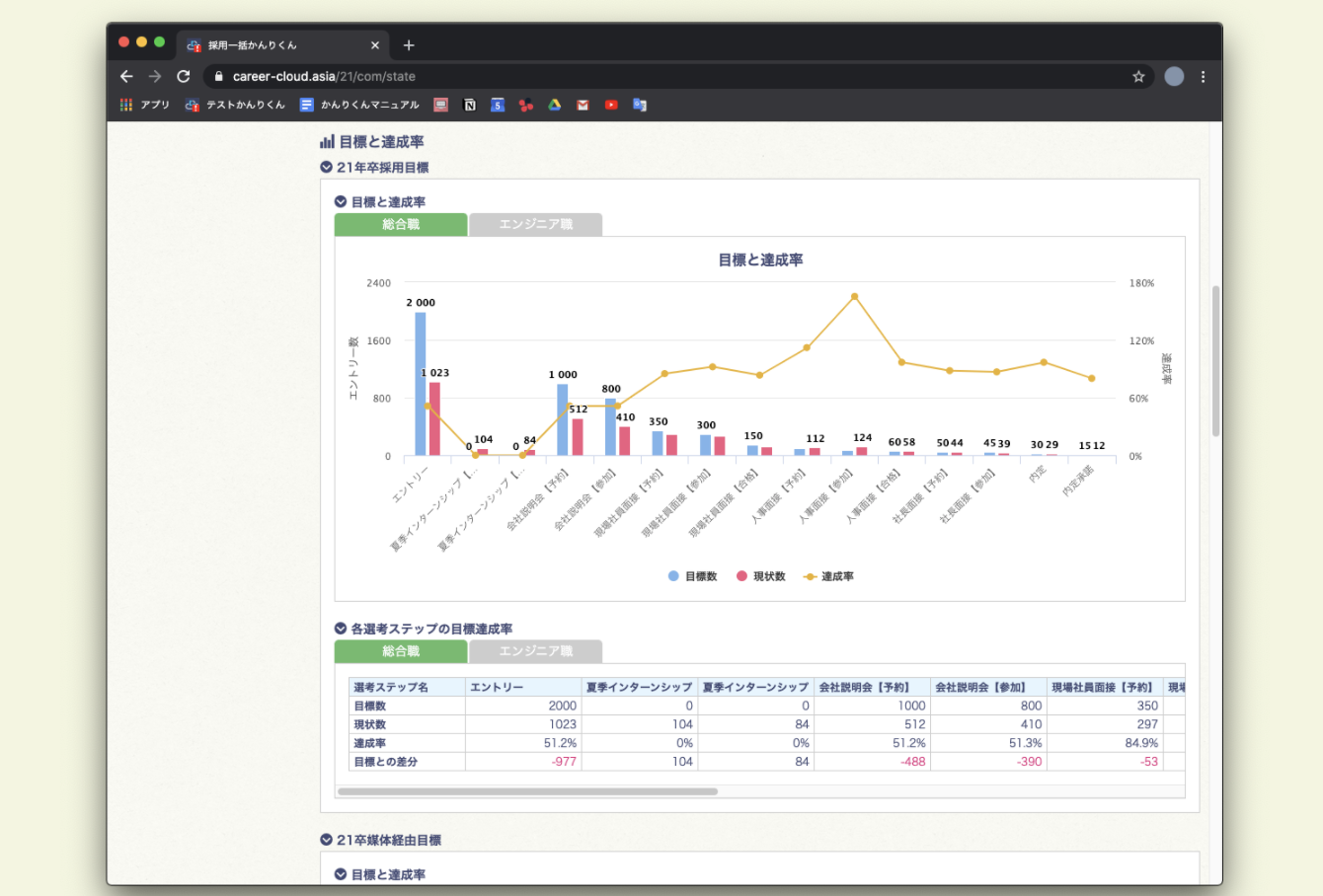Viewport: 1323px width, 896px height.
Task: Click the 現状数 row label in the table
Action: (407, 724)
